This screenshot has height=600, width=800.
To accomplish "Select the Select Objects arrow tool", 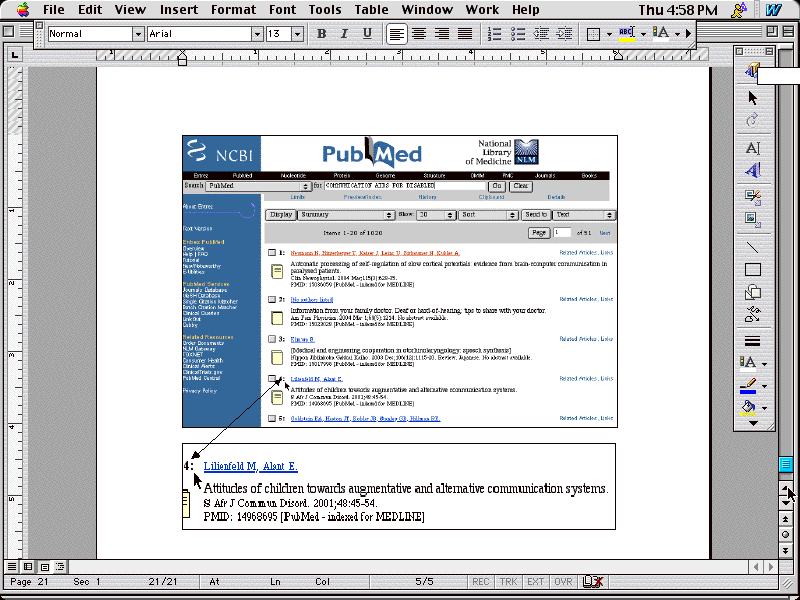I will pyautogui.click(x=753, y=97).
